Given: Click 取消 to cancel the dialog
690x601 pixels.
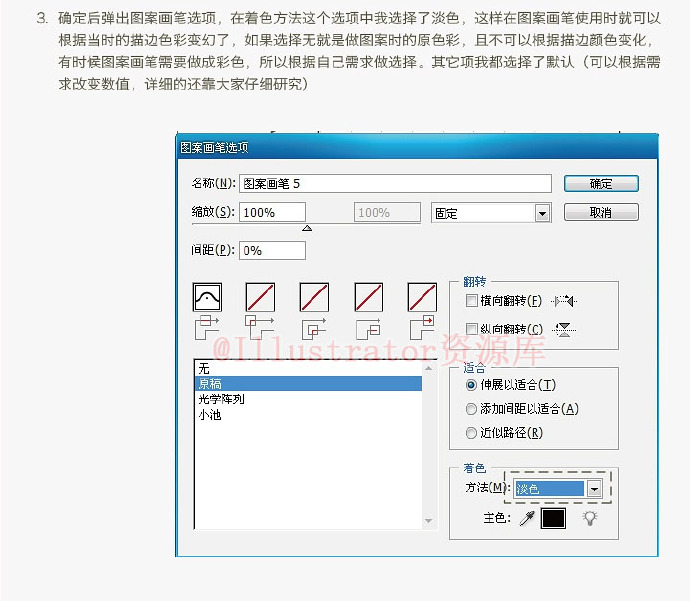Looking at the screenshot, I should point(601,213).
